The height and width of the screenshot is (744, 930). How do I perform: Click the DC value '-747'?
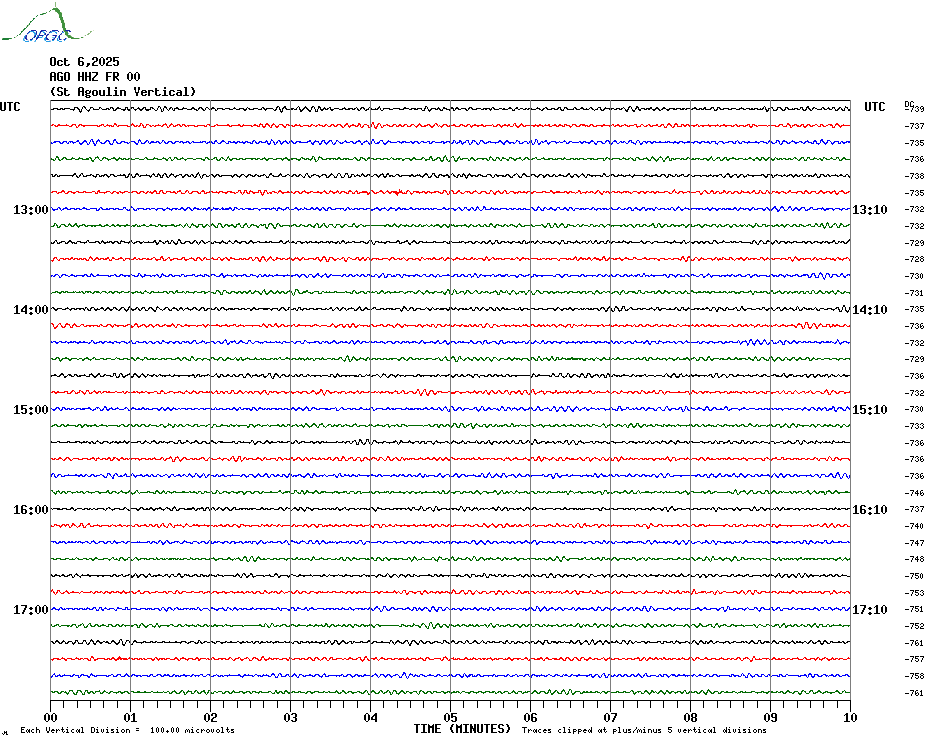coord(915,543)
